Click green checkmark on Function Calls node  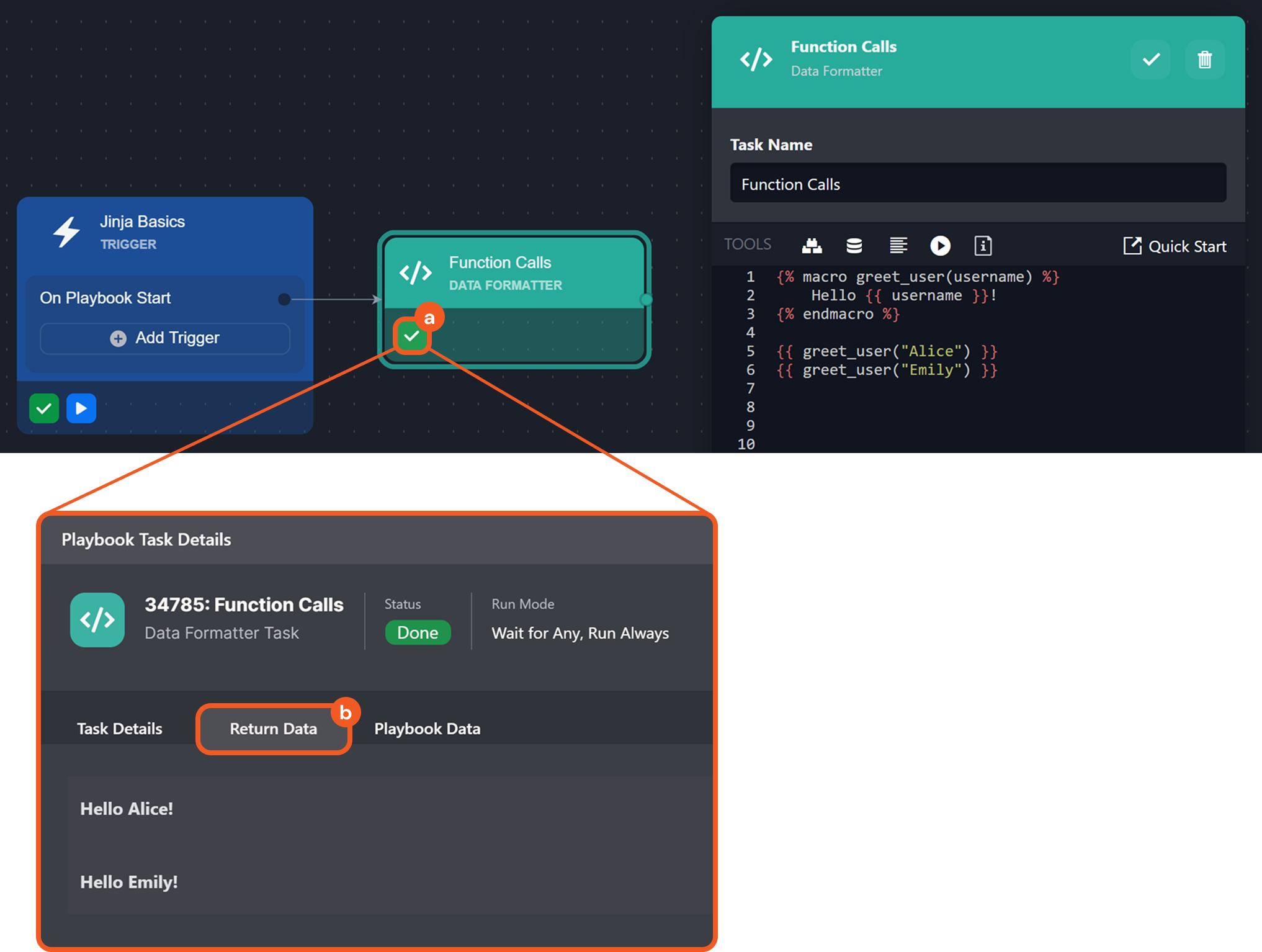[x=411, y=336]
